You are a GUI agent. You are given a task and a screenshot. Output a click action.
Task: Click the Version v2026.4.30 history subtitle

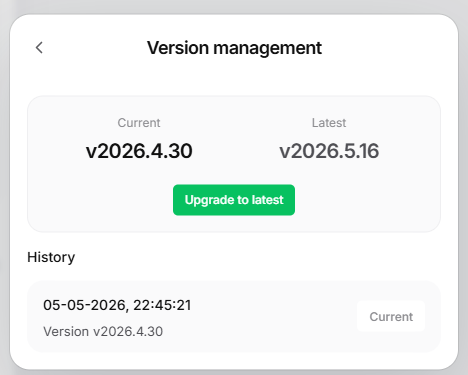(x=103, y=332)
